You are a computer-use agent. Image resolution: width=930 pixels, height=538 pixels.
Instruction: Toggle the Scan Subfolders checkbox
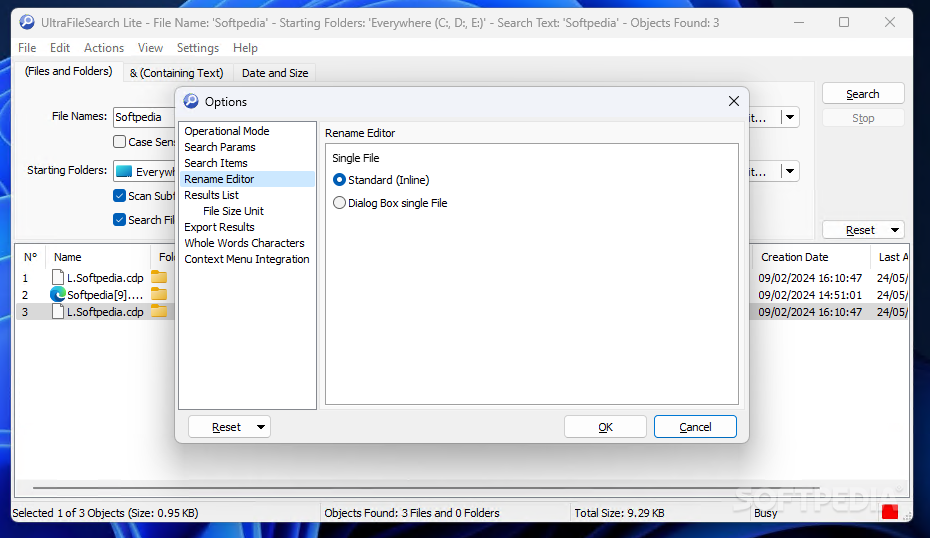coord(119,196)
